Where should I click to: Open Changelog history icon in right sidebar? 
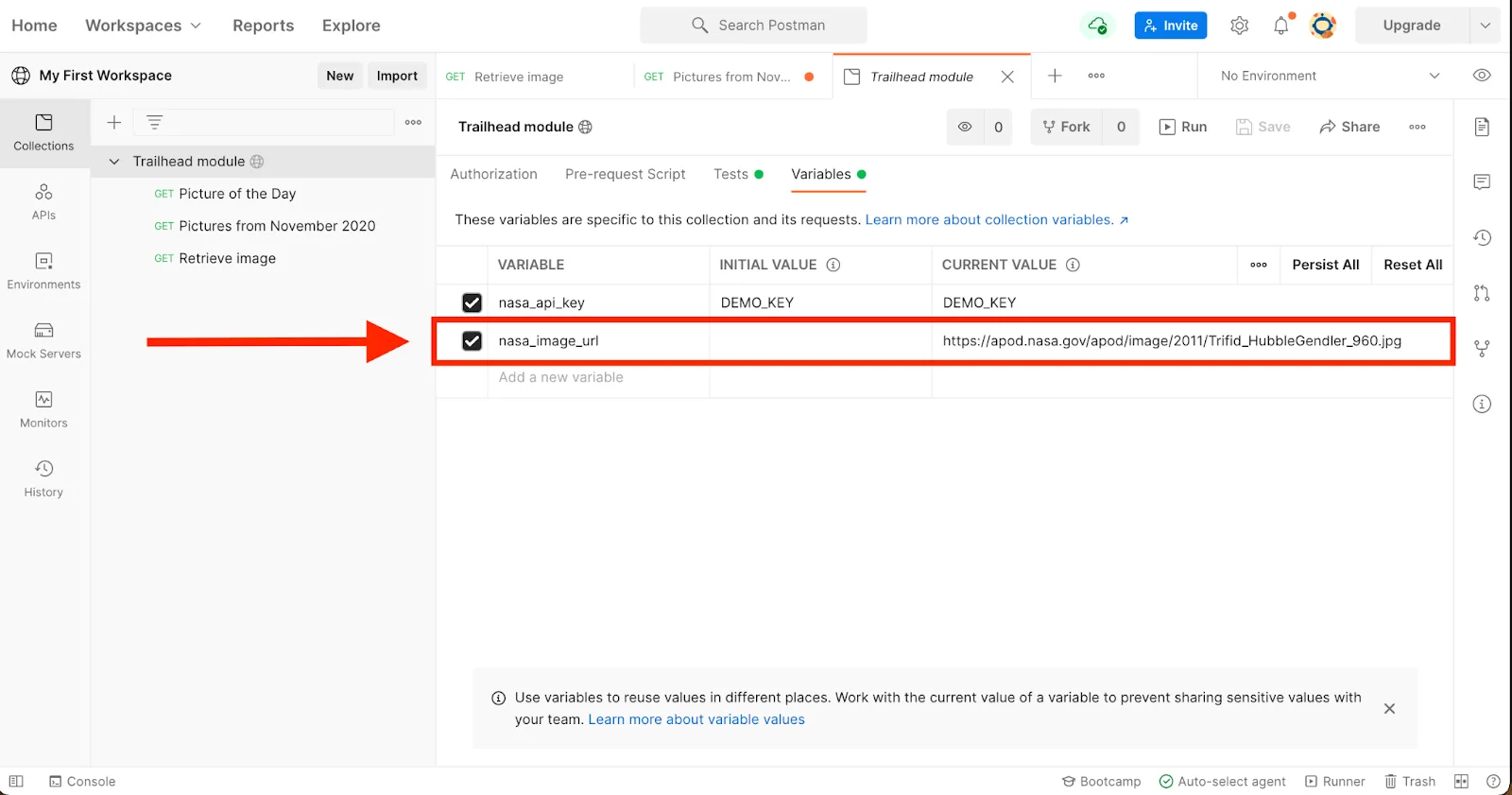[x=1482, y=238]
